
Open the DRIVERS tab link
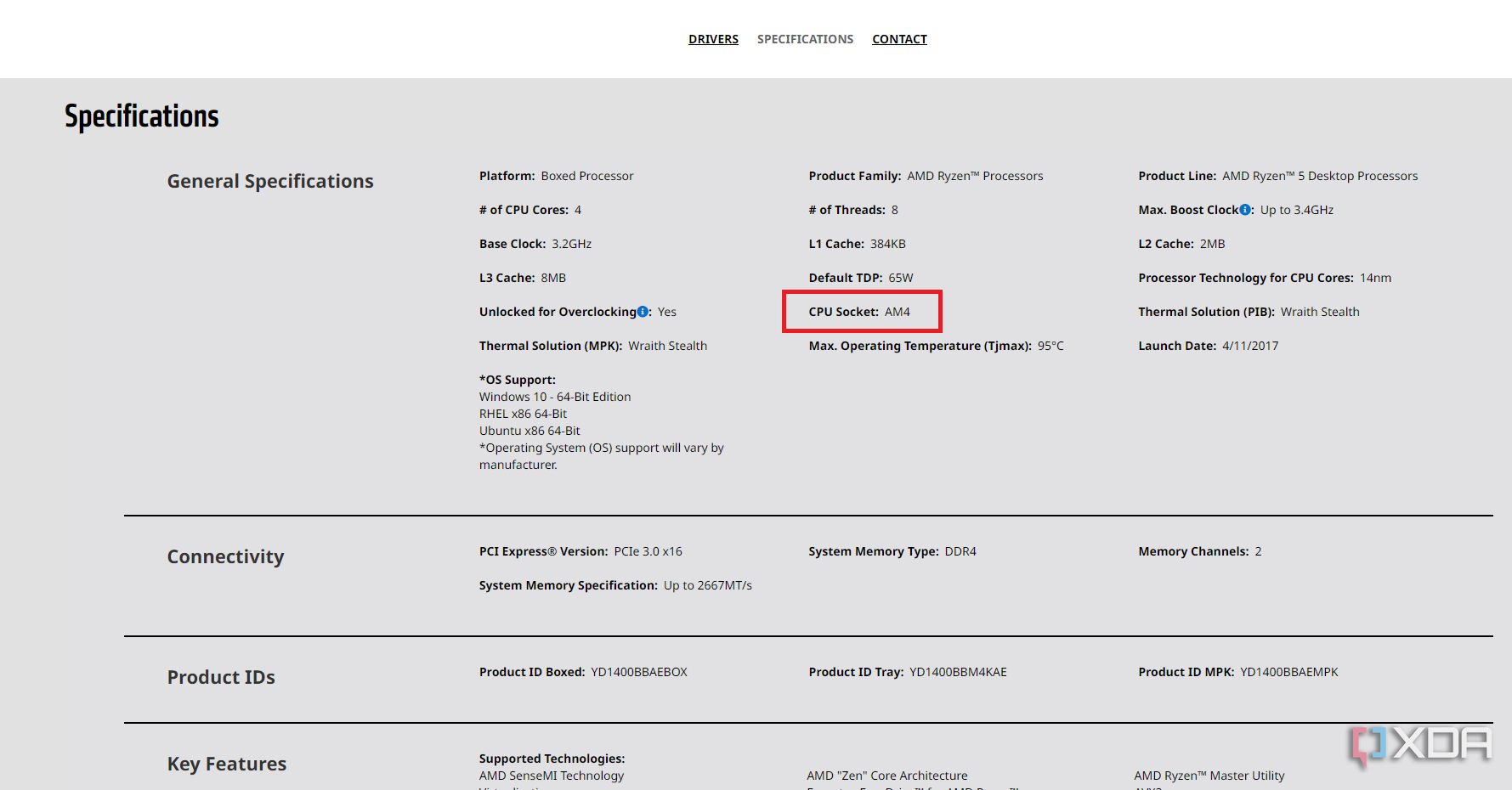pos(713,39)
